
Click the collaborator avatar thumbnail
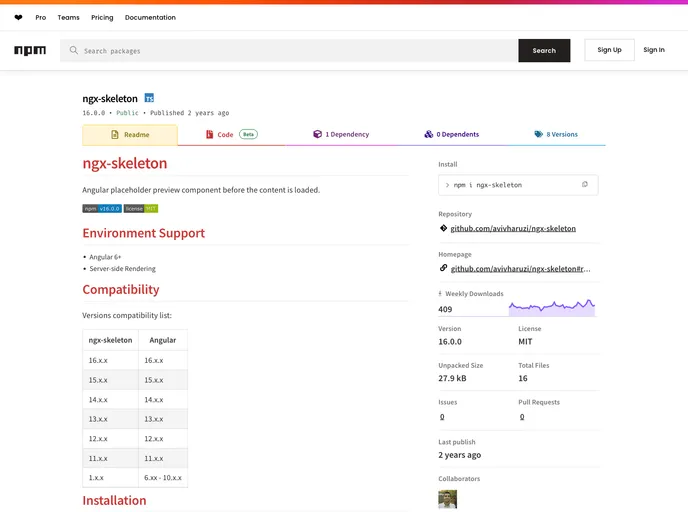tap(448, 499)
